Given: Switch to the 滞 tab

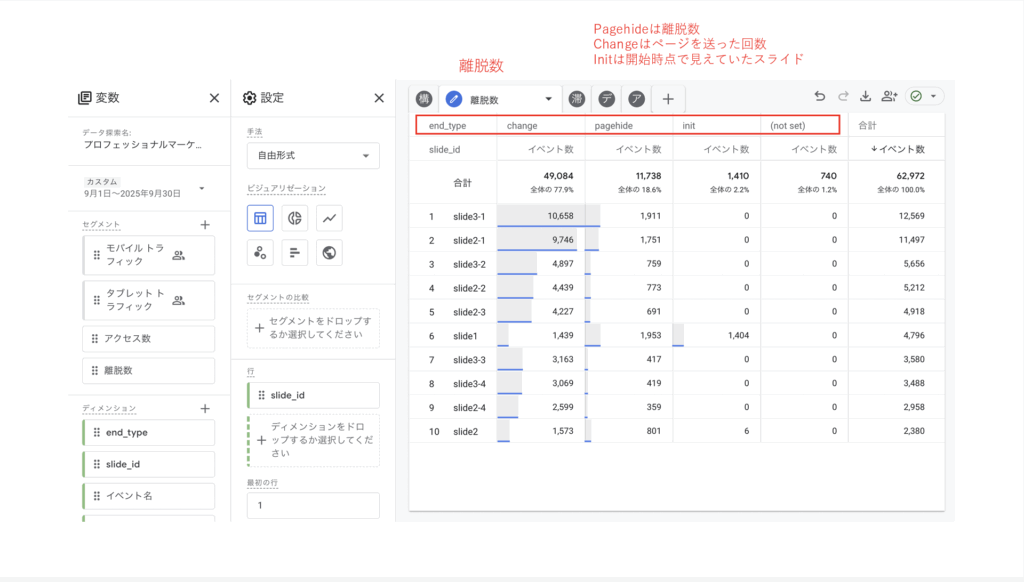Looking at the screenshot, I should pos(577,99).
